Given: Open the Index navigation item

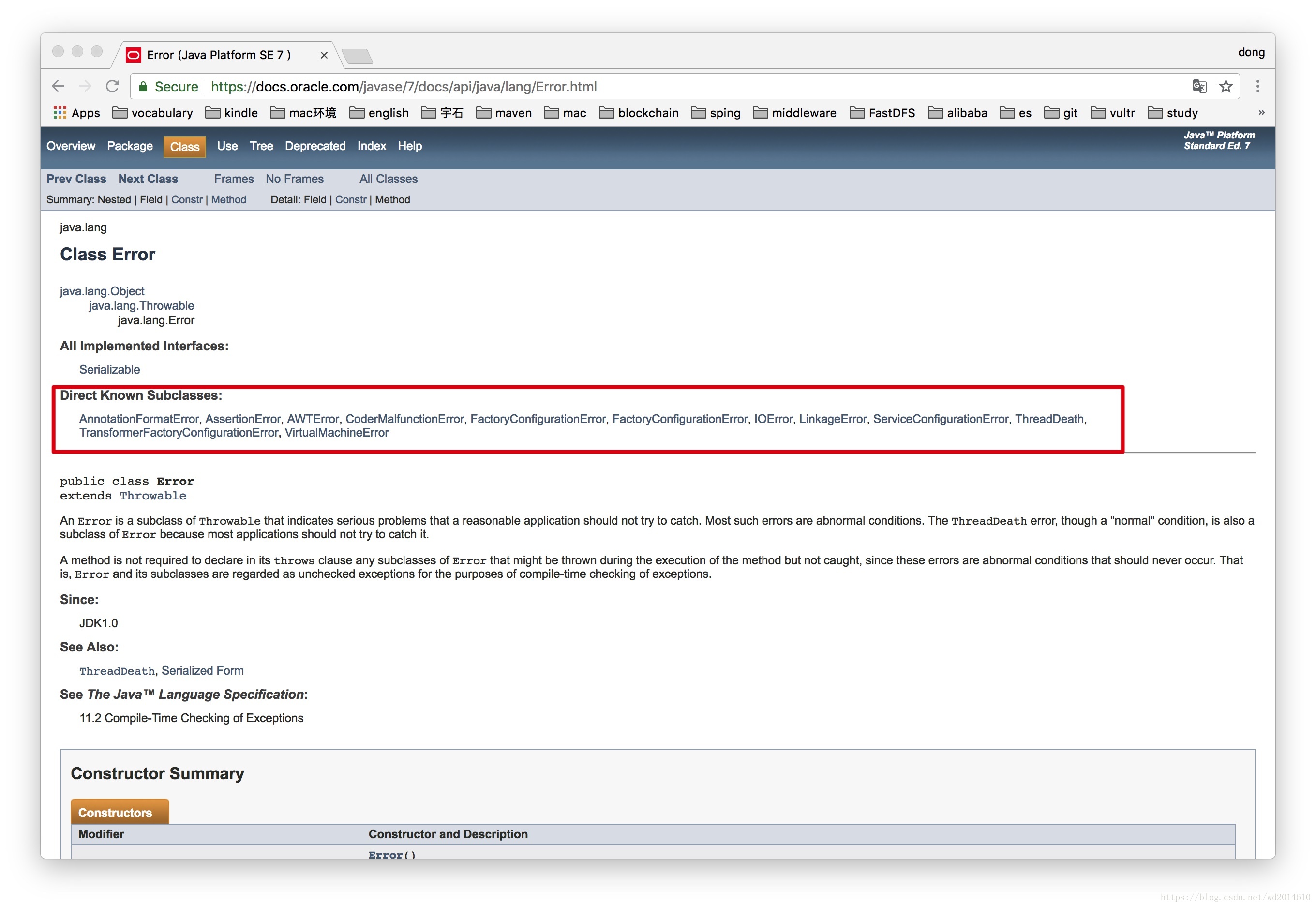Looking at the screenshot, I should [x=372, y=146].
